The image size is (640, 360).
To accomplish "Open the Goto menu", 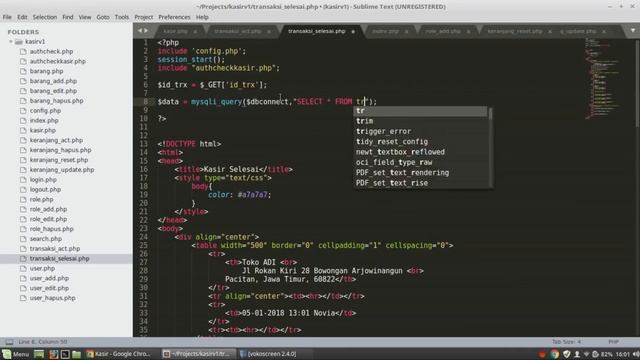I will click(x=103, y=17).
